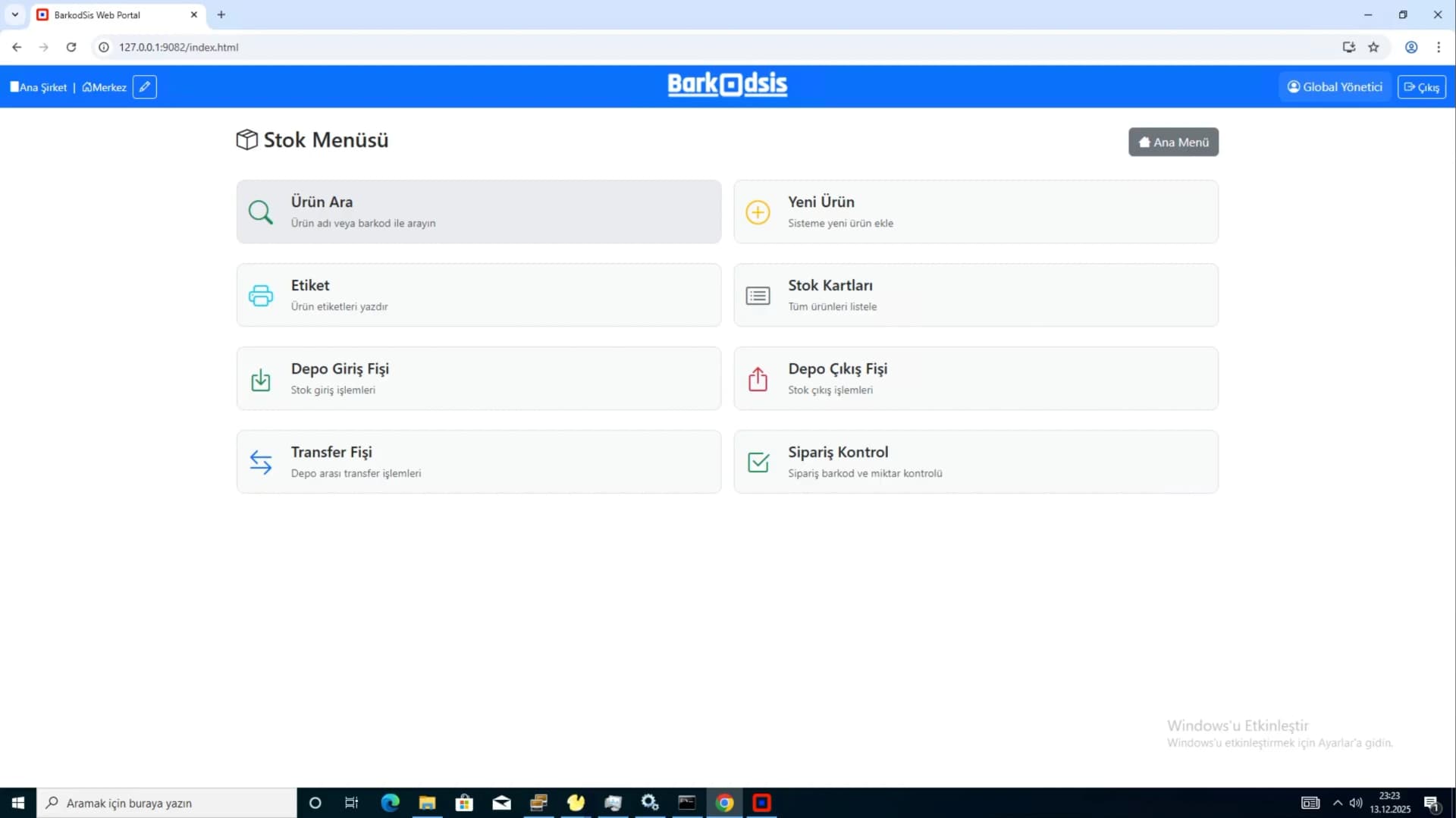This screenshot has height=818, width=1456.
Task: Click the pencil edit icon beside Merkez
Action: point(144,87)
